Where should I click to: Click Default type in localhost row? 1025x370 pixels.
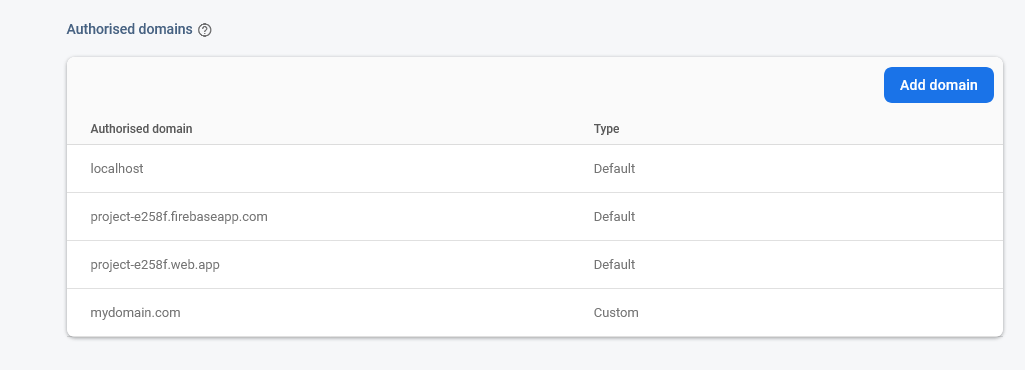tap(614, 169)
